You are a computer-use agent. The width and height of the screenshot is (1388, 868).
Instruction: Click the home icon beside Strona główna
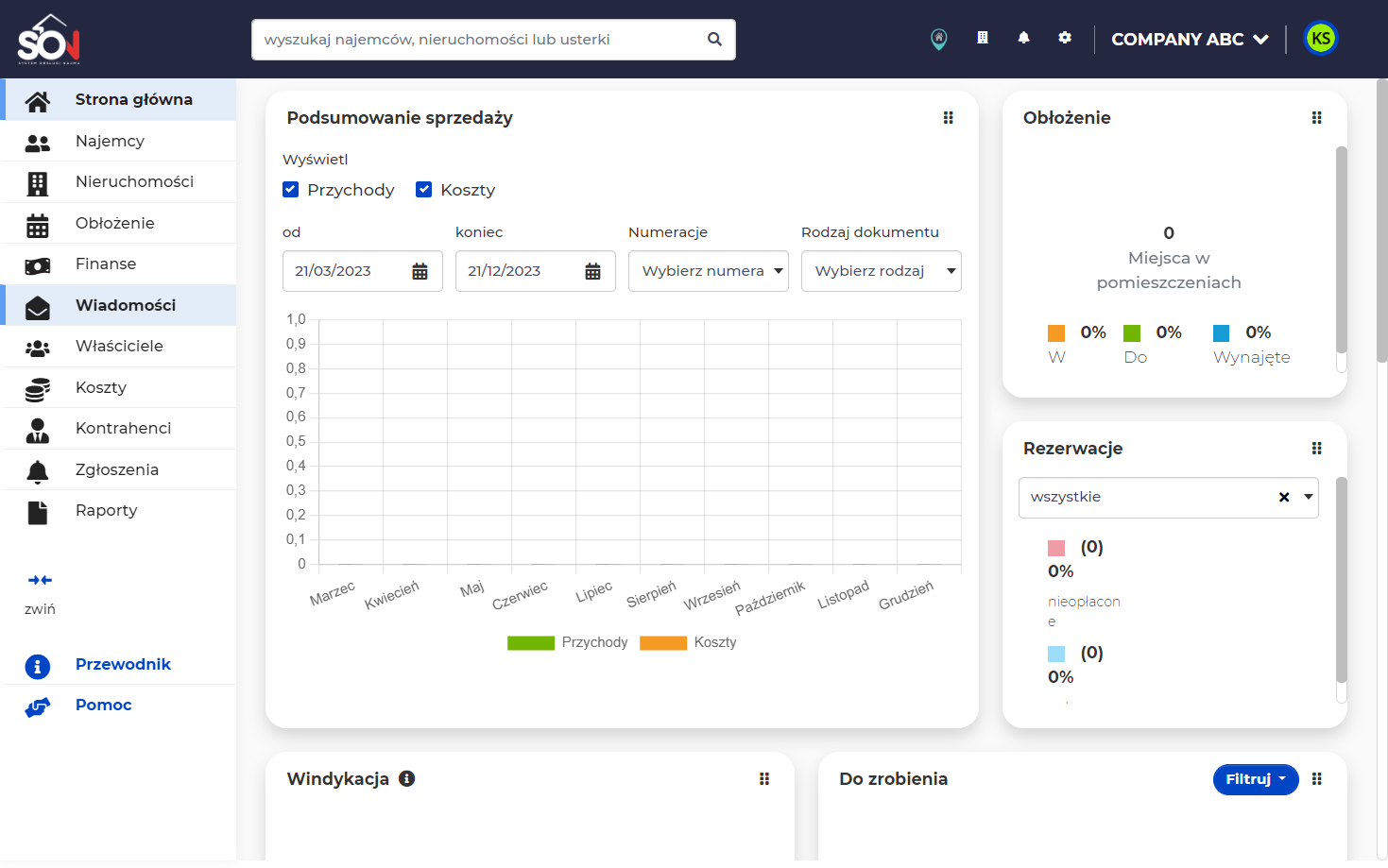click(x=38, y=100)
